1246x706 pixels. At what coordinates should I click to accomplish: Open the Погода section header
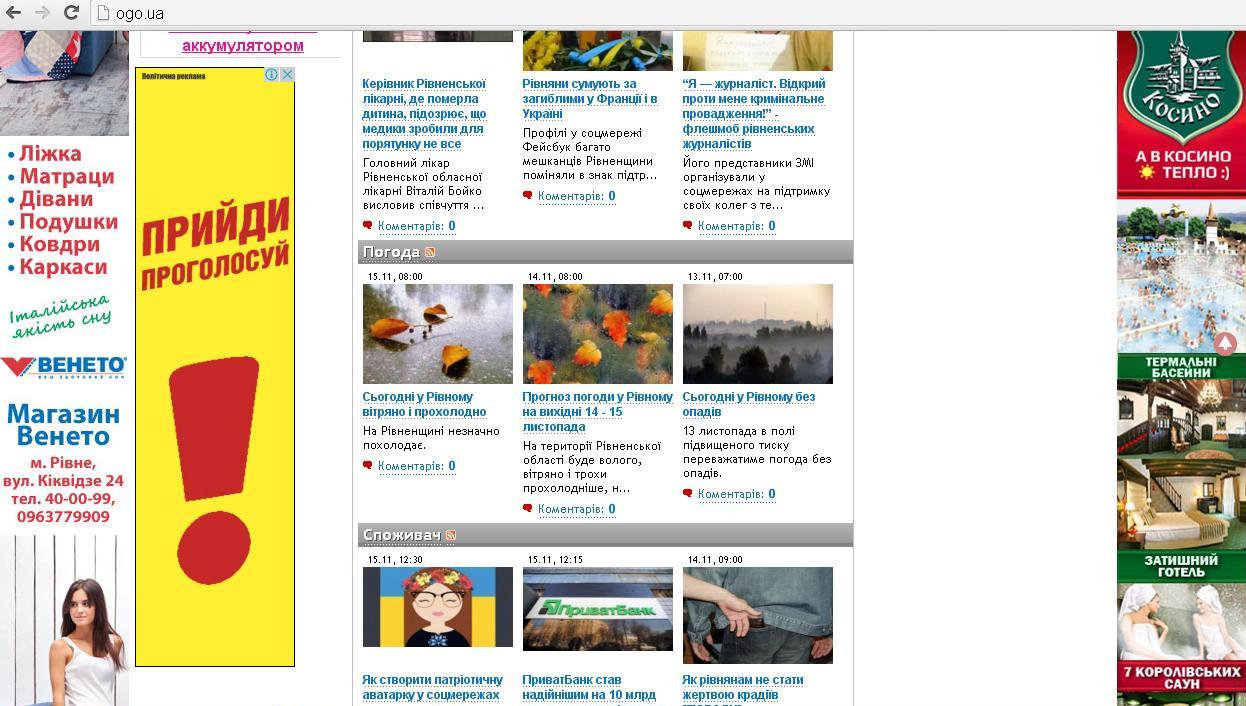pos(391,252)
